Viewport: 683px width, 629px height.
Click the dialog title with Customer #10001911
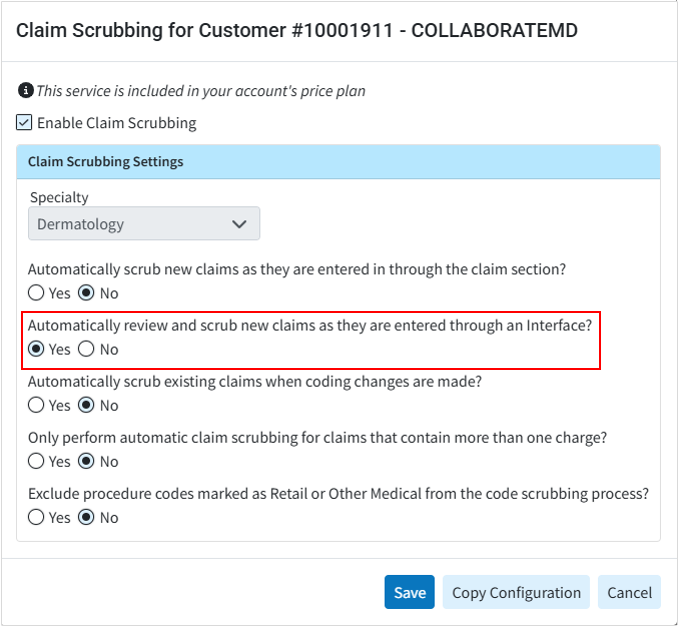296,30
